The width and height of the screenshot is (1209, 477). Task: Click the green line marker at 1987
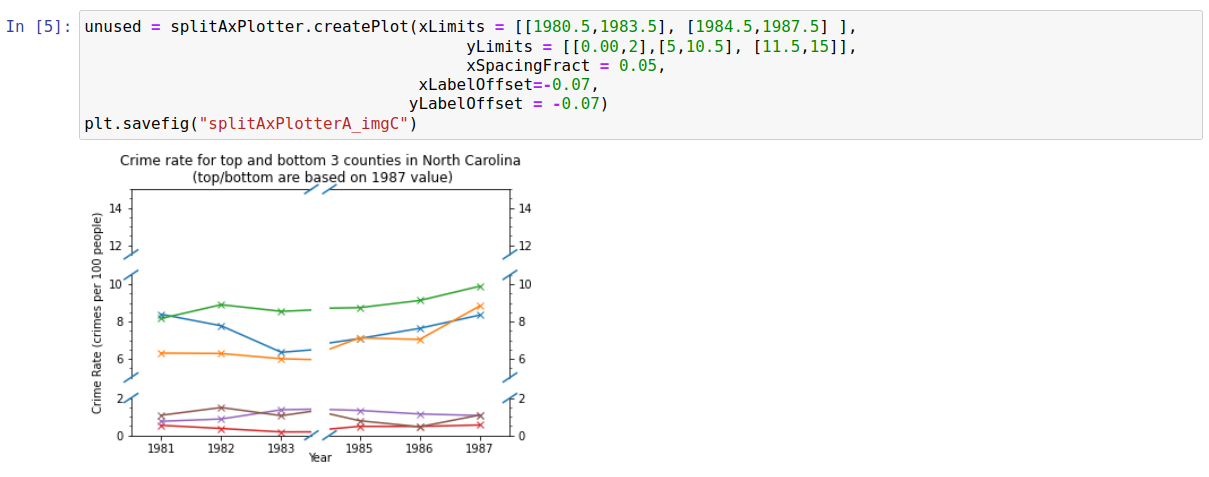point(479,286)
